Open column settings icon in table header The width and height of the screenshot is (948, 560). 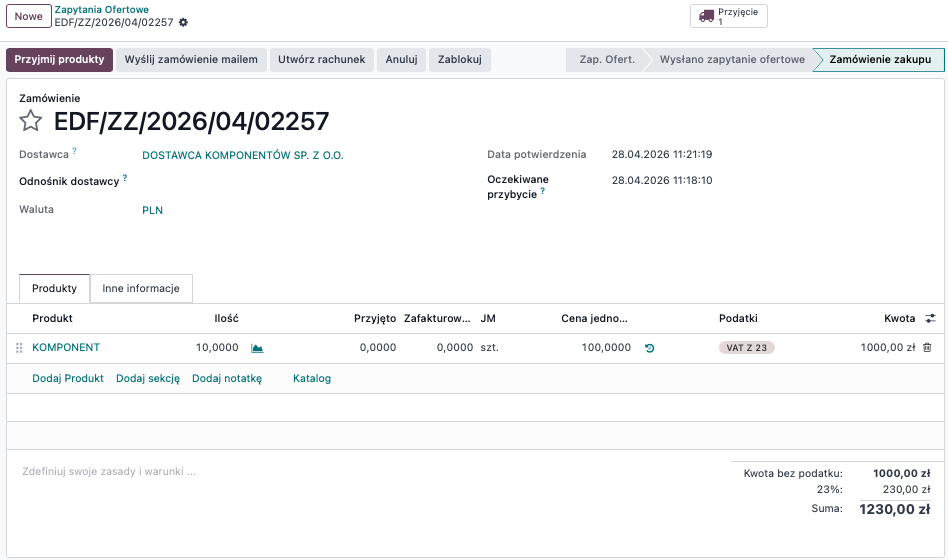click(930, 318)
